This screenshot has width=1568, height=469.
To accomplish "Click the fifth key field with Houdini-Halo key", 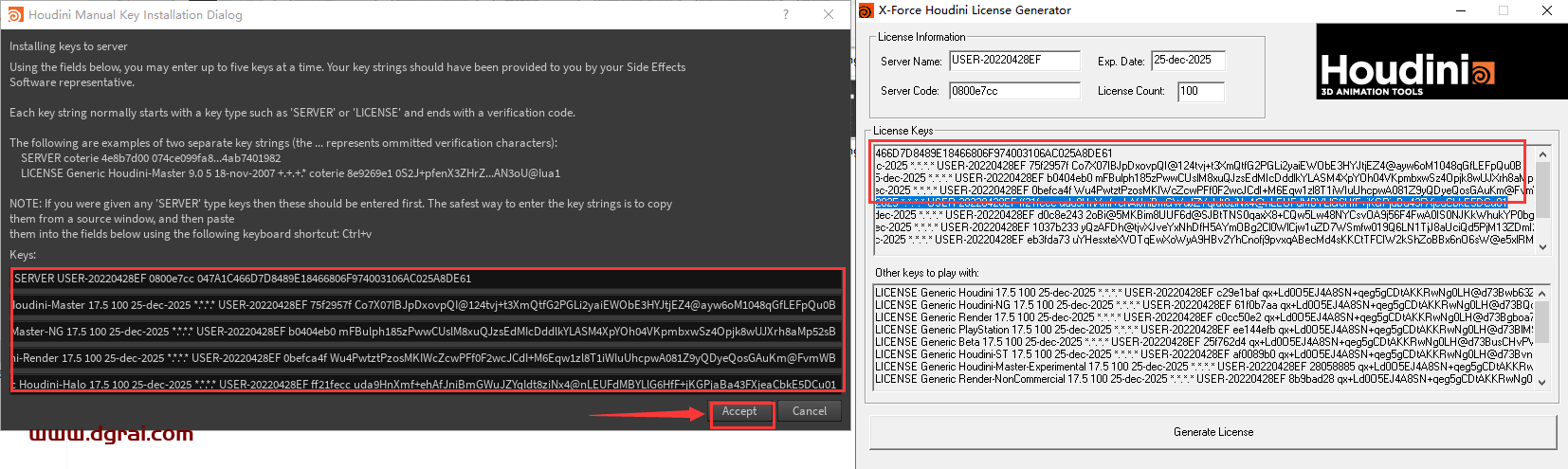I will point(427,385).
